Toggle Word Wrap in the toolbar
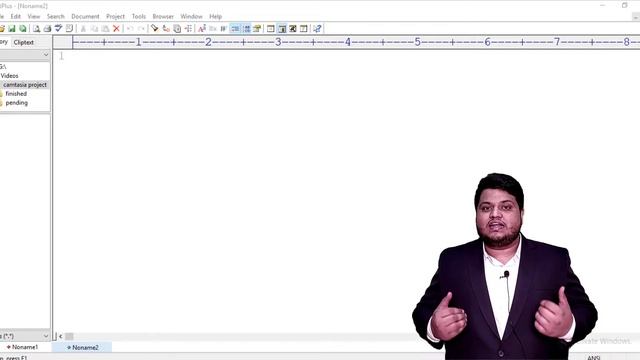This screenshot has height=360, width=640. tap(224, 29)
